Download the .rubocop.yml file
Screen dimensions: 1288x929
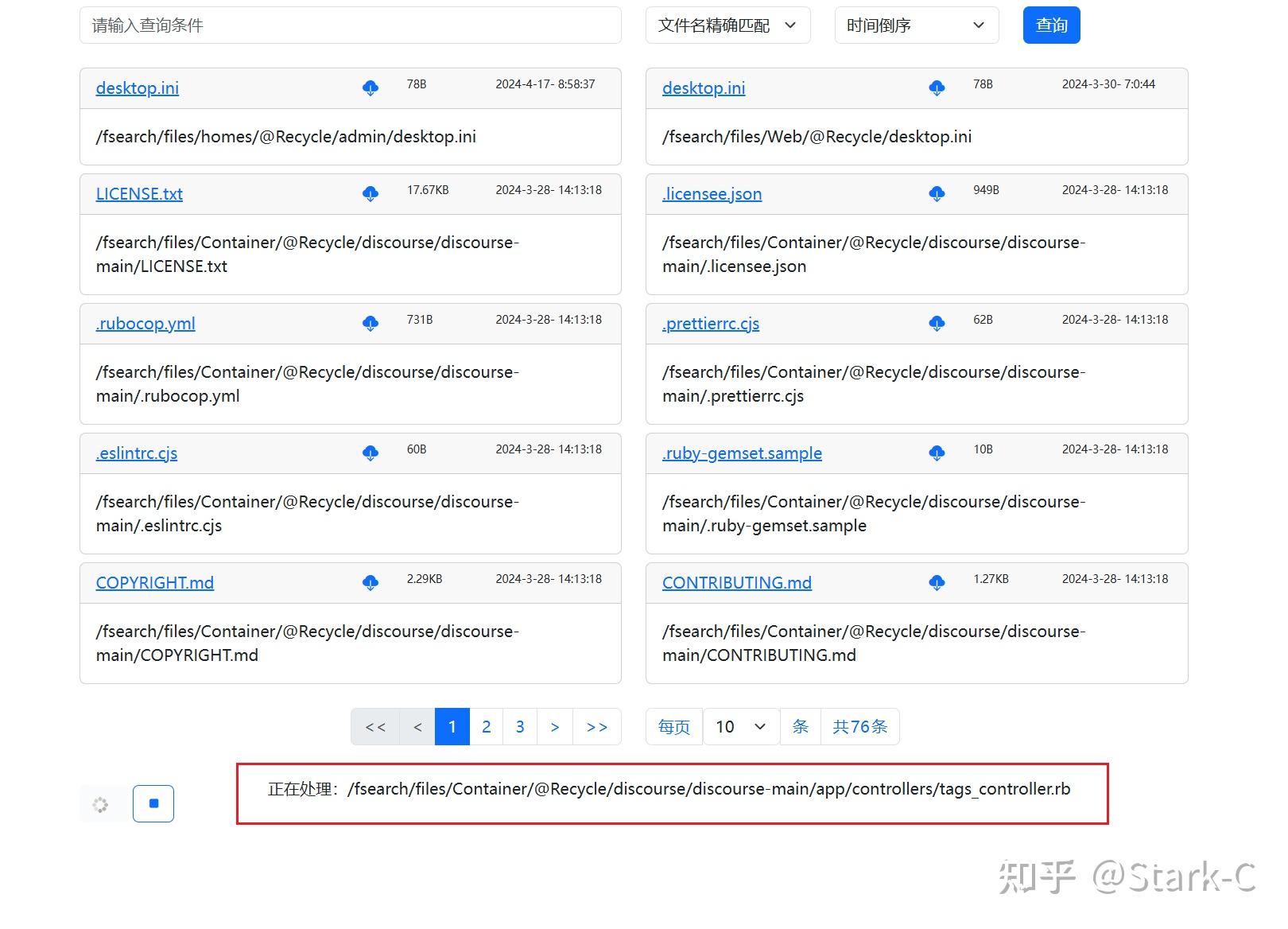click(x=370, y=324)
